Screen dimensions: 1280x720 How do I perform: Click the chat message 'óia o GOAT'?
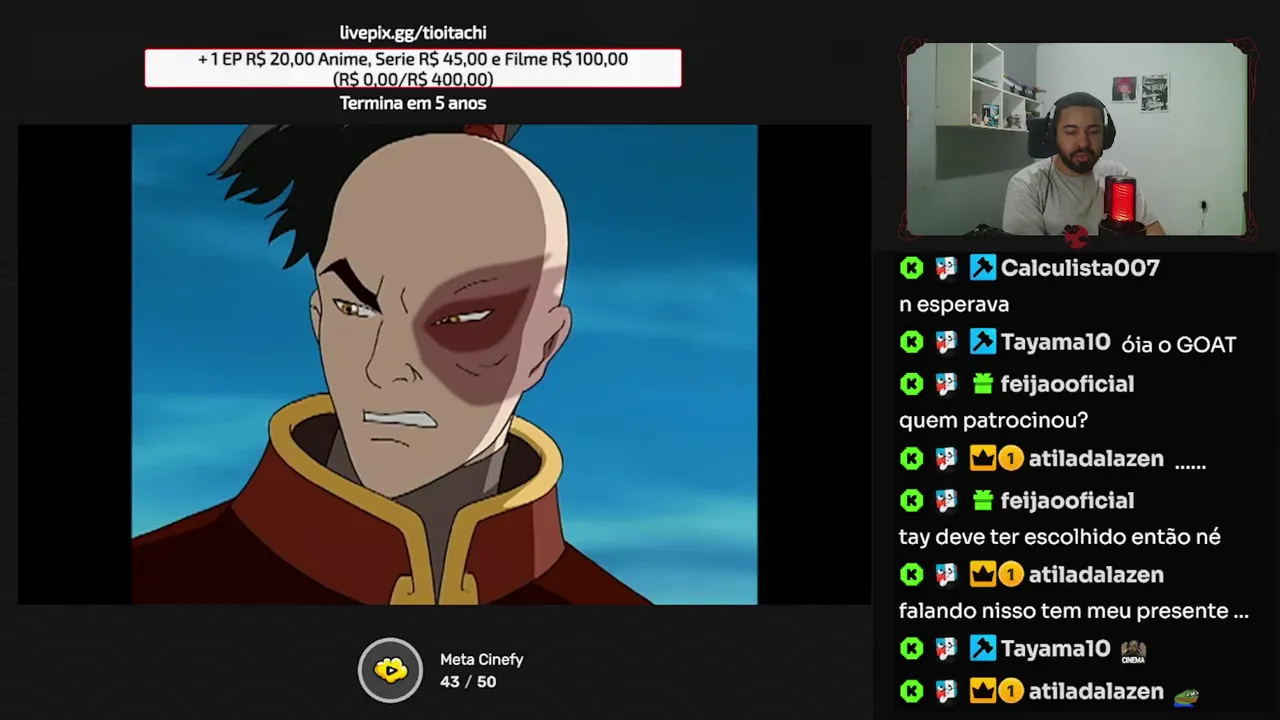(x=1179, y=344)
